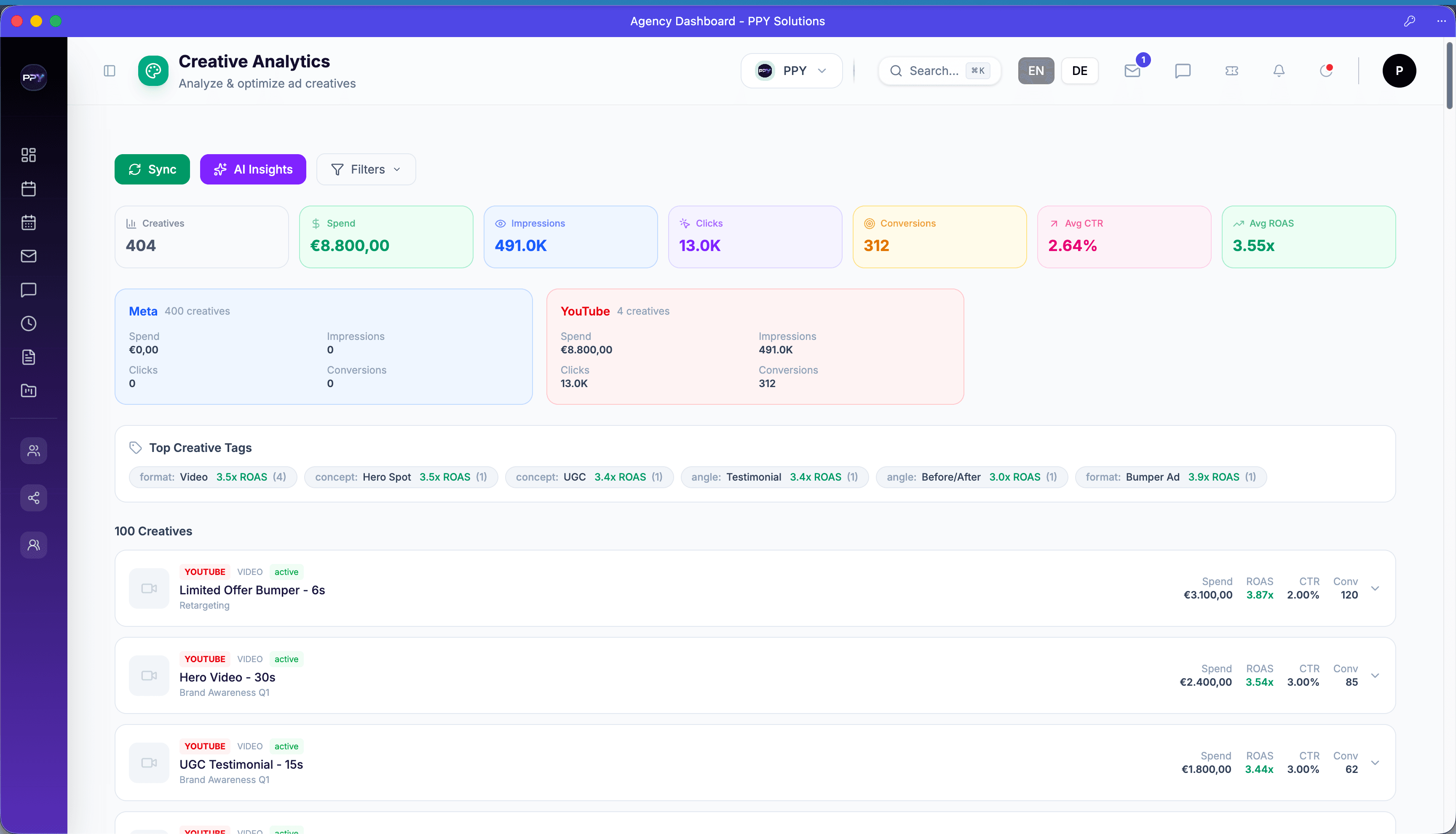
Task: Select the concept: Hero Spot tag chip
Action: pos(401,477)
